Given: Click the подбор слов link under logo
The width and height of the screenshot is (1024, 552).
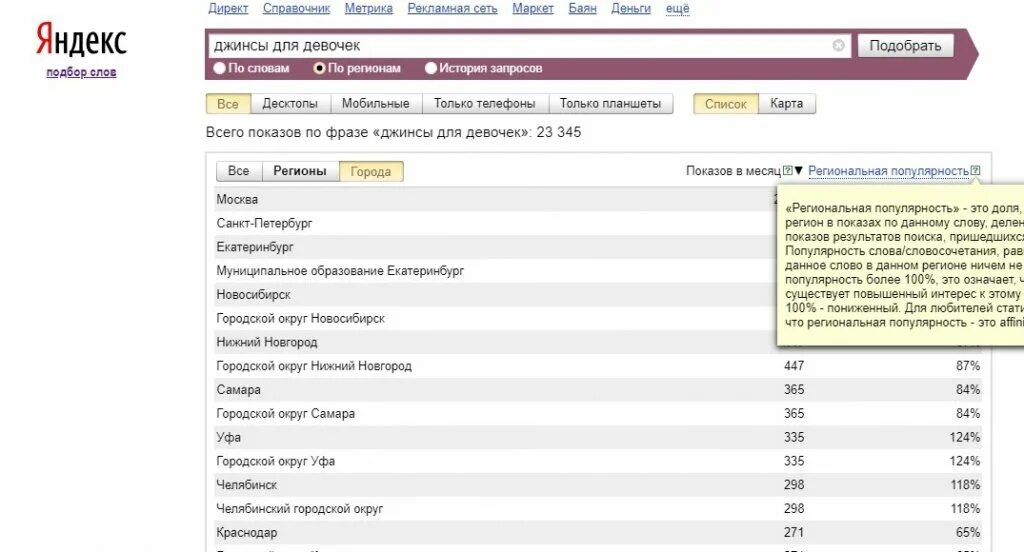Looking at the screenshot, I should tap(81, 72).
